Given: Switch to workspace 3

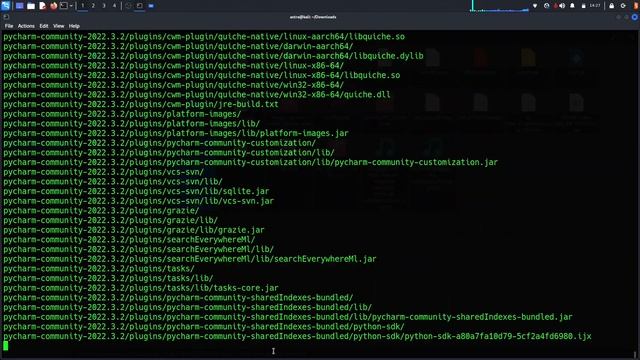Looking at the screenshot, I should coord(104,6).
